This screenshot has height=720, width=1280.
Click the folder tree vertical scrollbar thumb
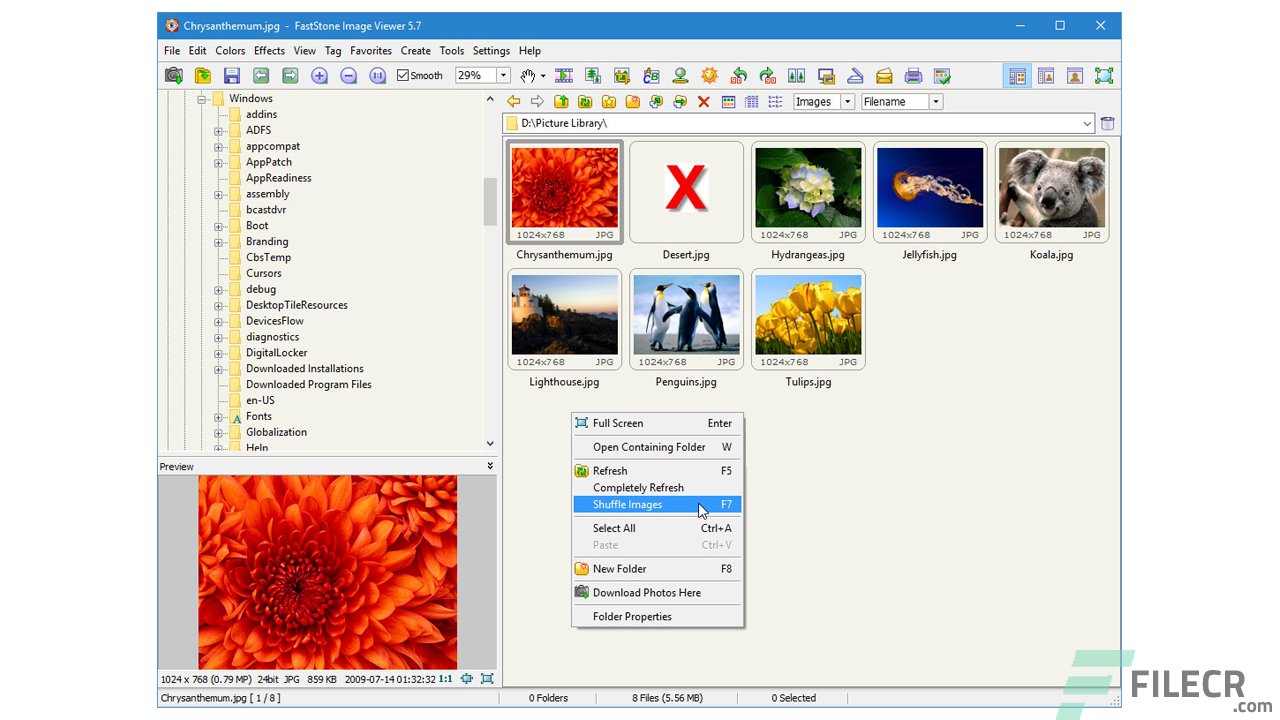tap(490, 202)
